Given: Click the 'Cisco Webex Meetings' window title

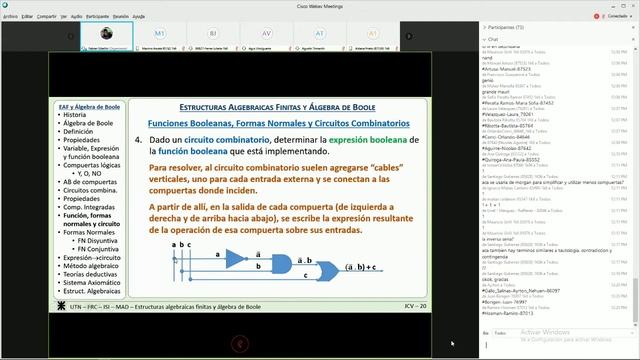Looking at the screenshot, I should coord(320,6).
